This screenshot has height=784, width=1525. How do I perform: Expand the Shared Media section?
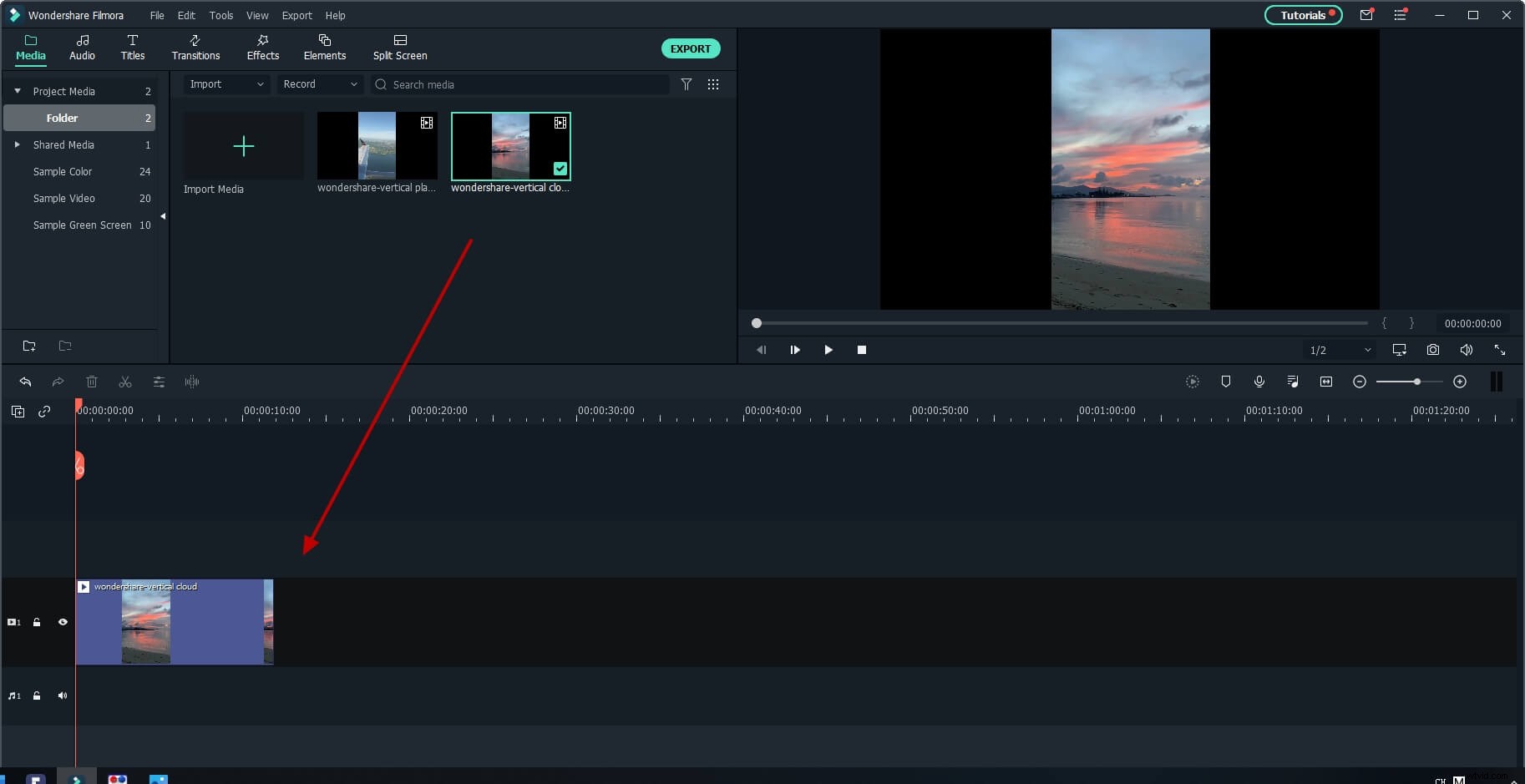pos(17,144)
